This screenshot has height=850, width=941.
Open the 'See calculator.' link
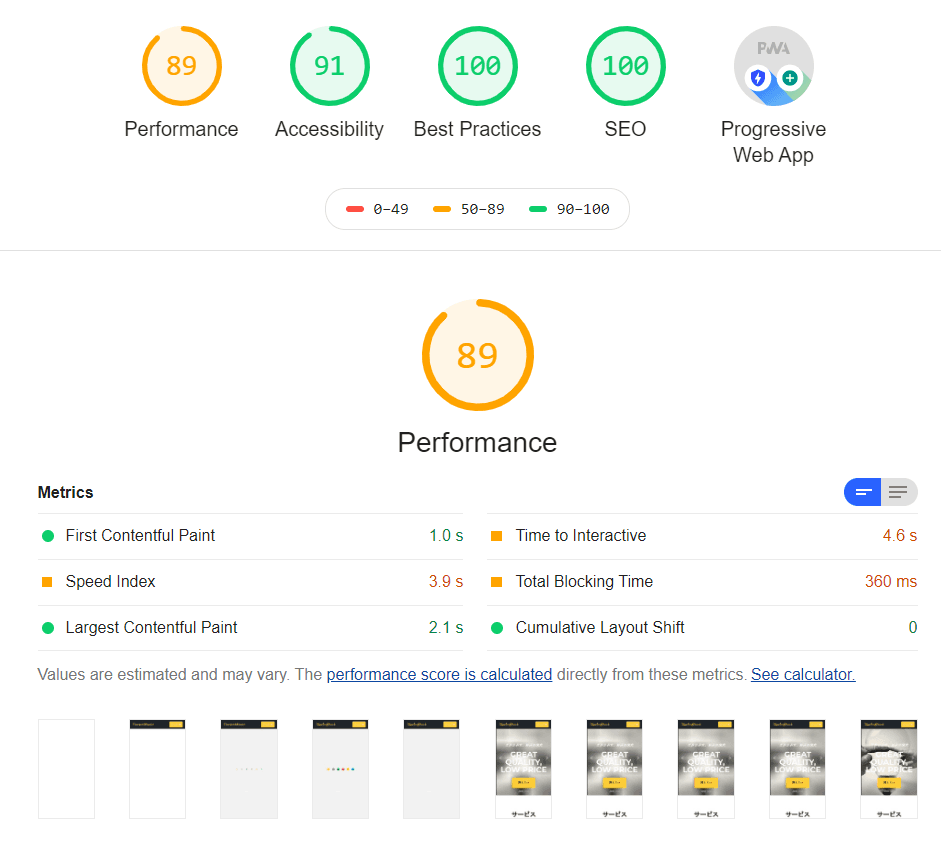click(803, 675)
